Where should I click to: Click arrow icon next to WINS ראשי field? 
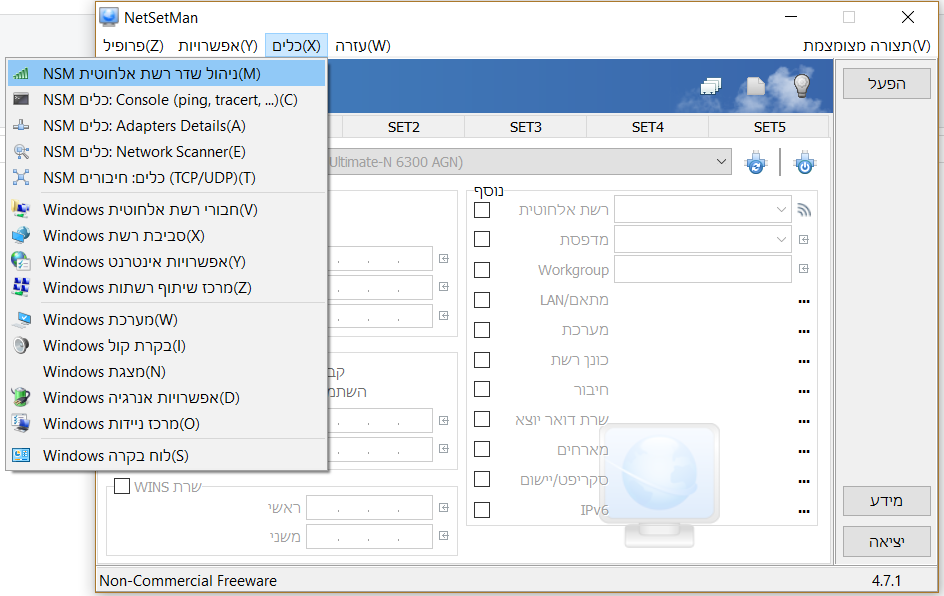tap(444, 508)
